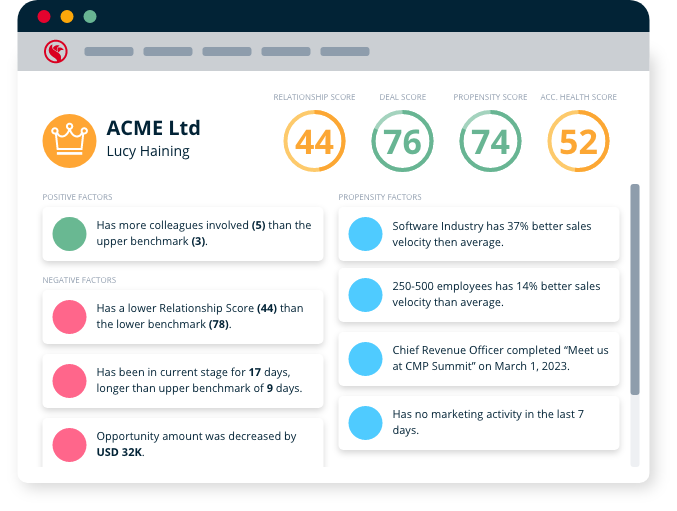Click the blue circle beside Chief Revenue Officer factor
Viewport: 677px width, 511px height.
pyautogui.click(x=365, y=358)
